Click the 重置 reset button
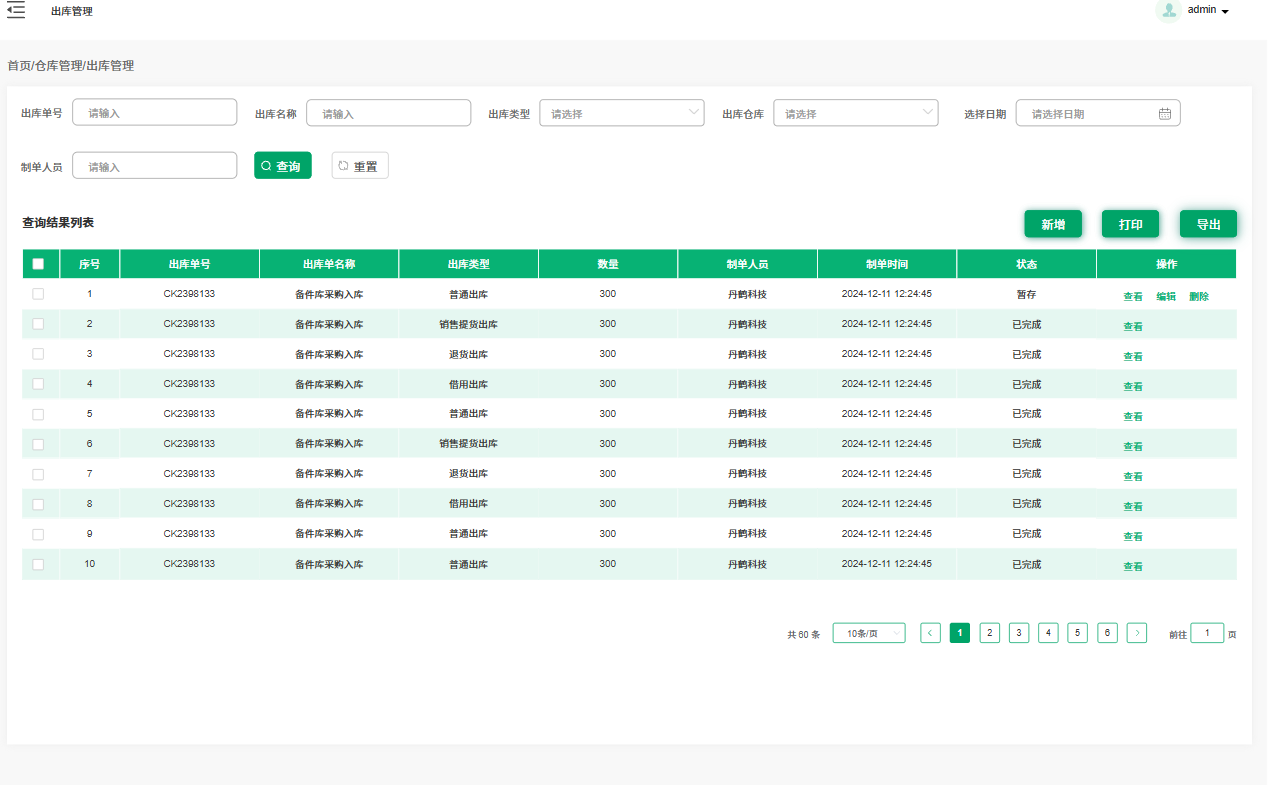1270x785 pixels. pos(359,166)
